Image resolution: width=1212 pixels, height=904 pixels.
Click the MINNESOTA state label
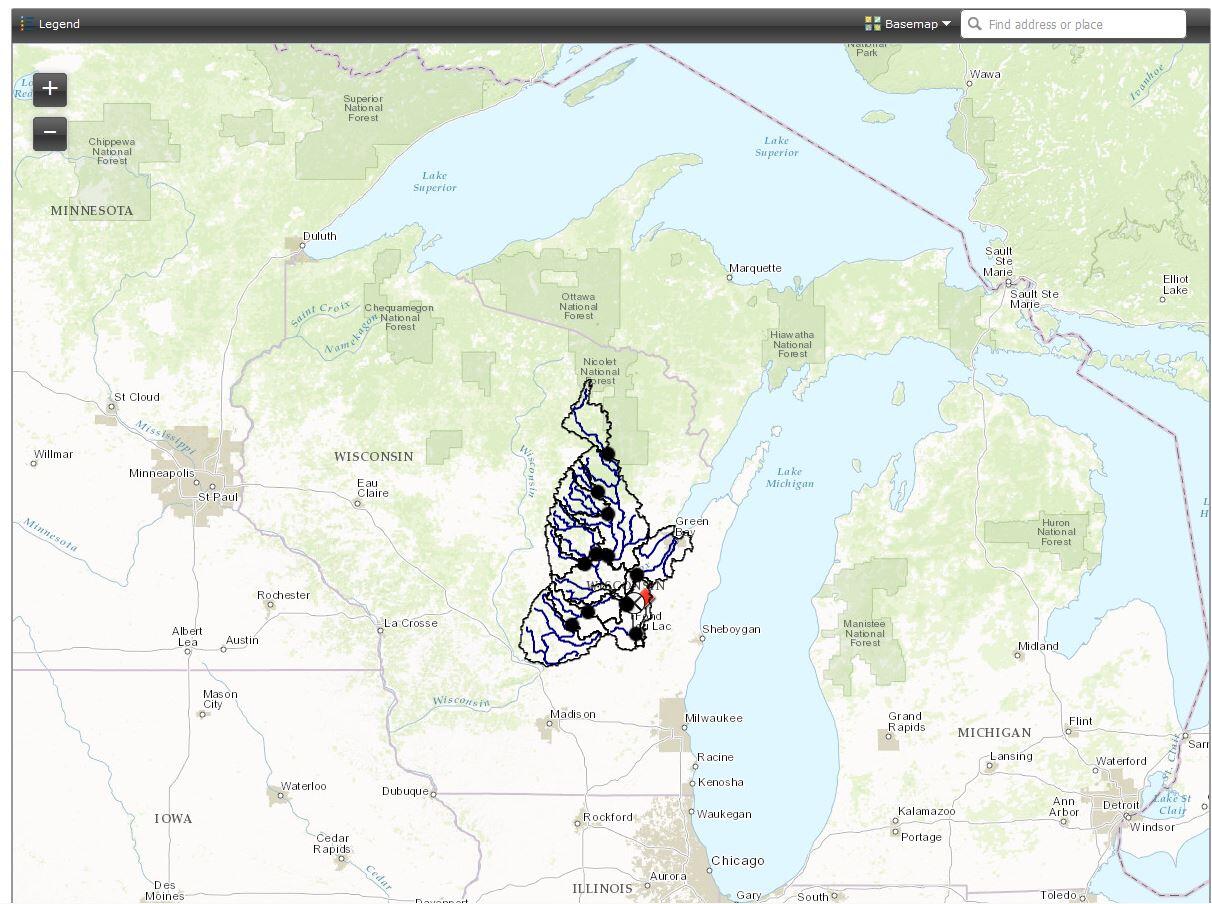pos(92,211)
